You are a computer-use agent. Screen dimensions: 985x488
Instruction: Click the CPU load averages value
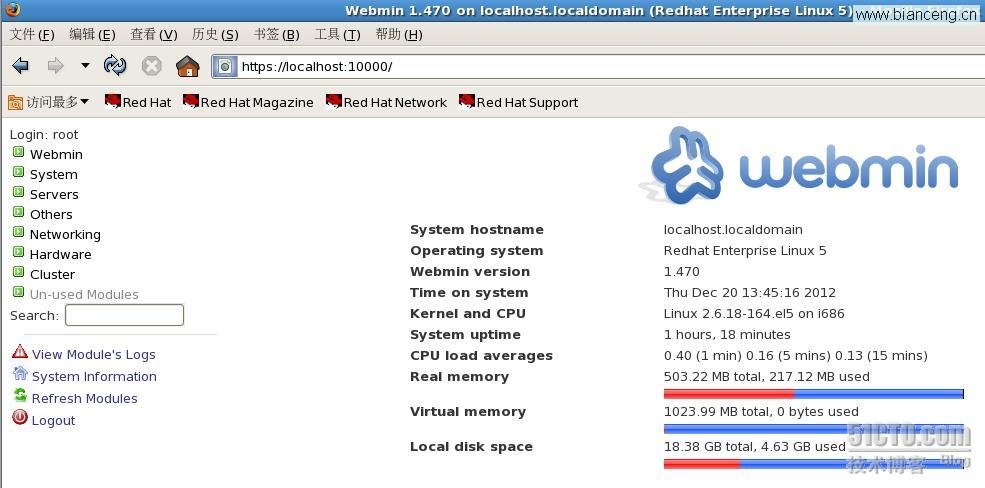coord(795,356)
